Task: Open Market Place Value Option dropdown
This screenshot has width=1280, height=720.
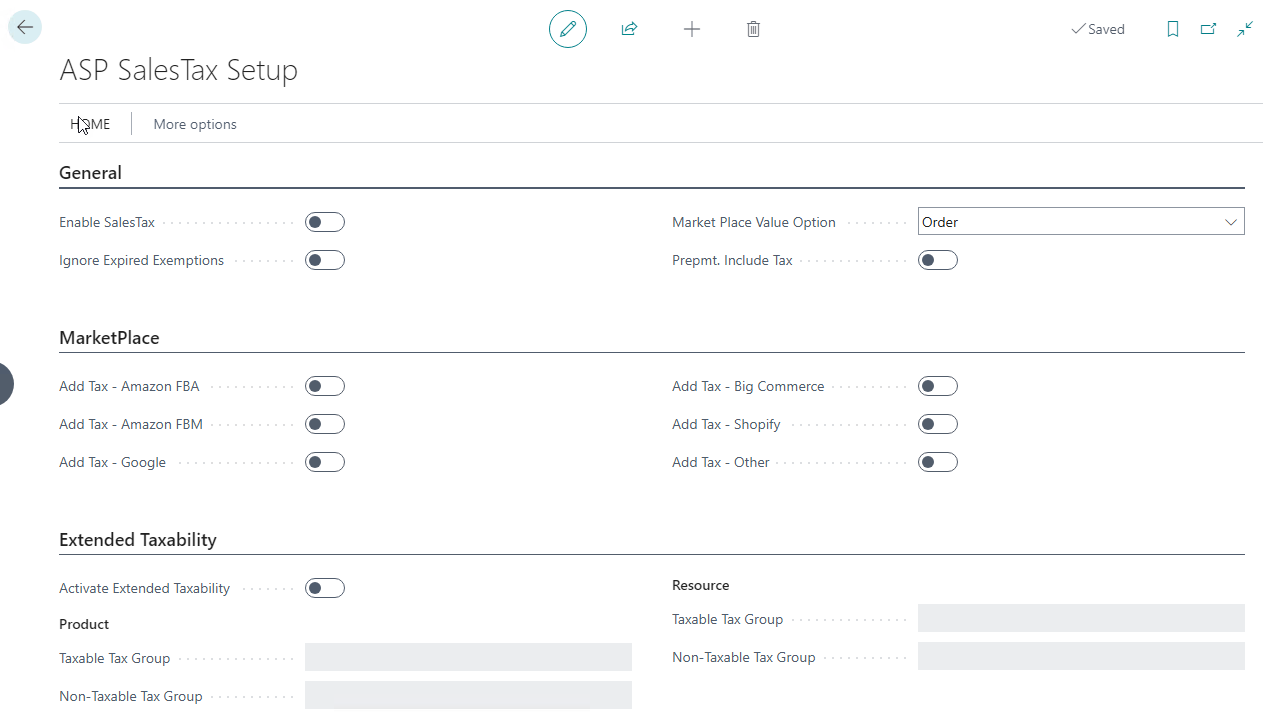Action: [x=1080, y=222]
